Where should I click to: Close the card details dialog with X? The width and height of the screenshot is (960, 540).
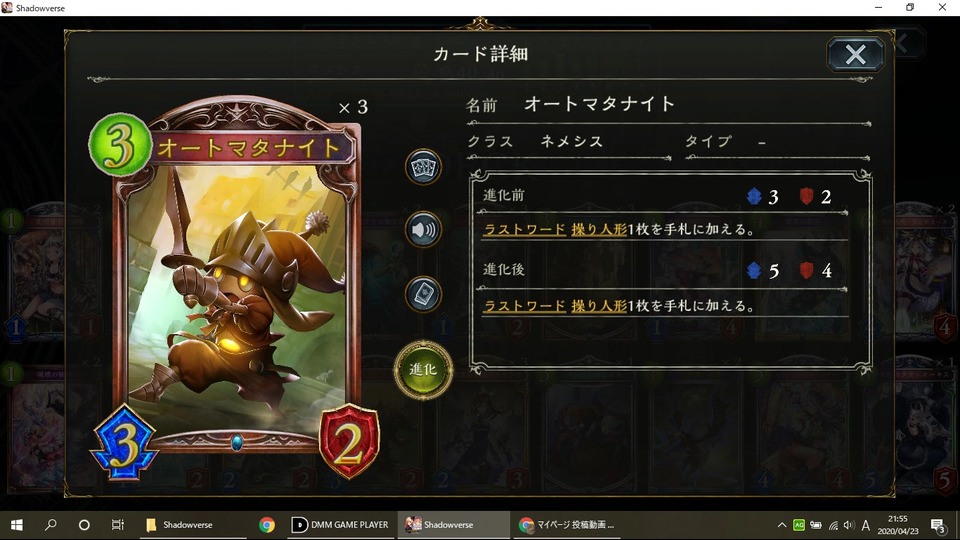[855, 54]
